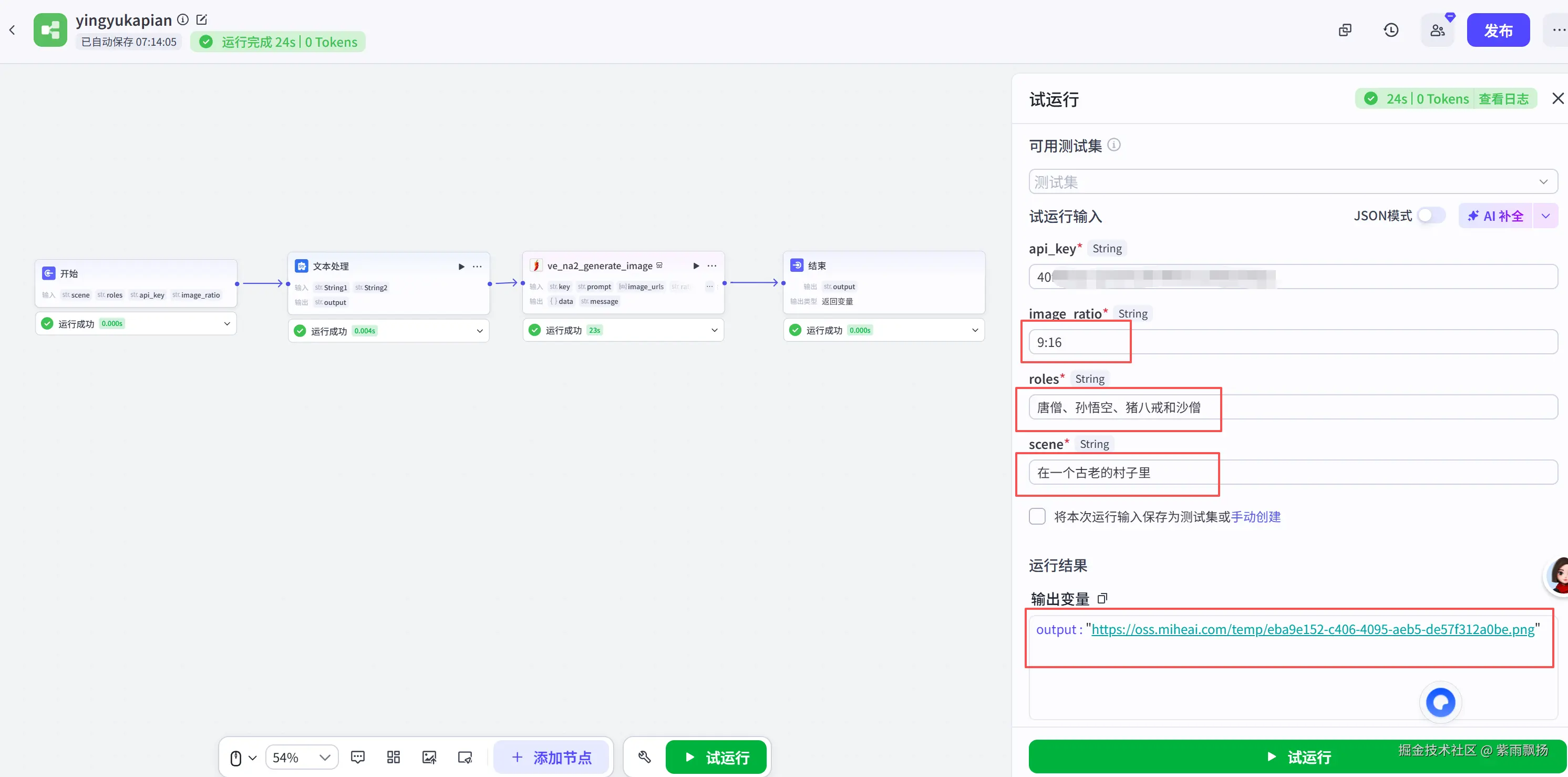Expand the AI 补全 dropdown arrow

[1545, 216]
